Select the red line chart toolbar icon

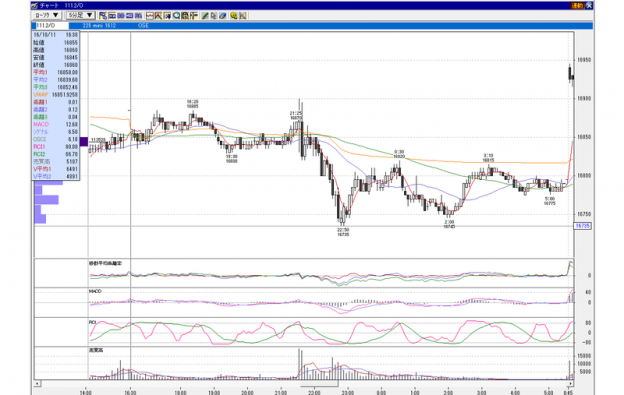[x=150, y=16]
